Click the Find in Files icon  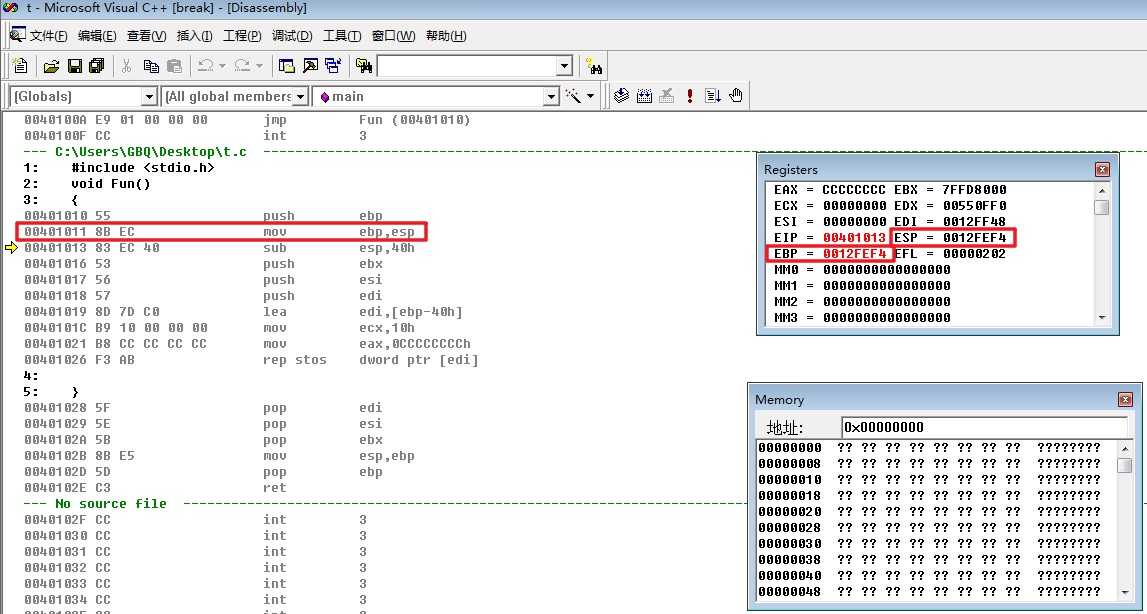pos(364,67)
